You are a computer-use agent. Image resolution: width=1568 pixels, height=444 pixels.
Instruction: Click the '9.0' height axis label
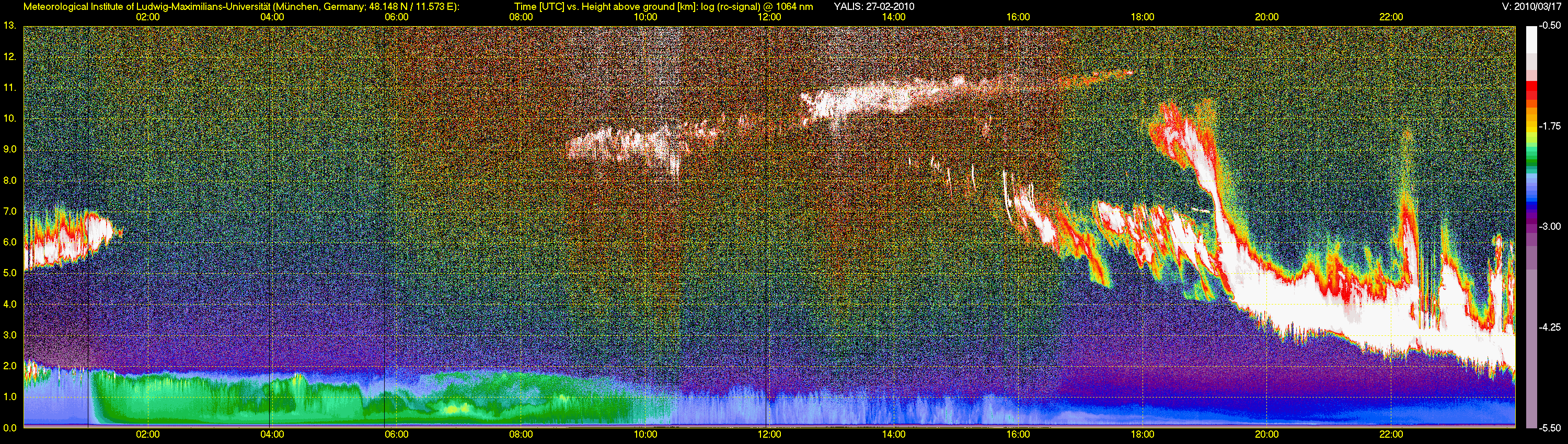click(x=9, y=149)
